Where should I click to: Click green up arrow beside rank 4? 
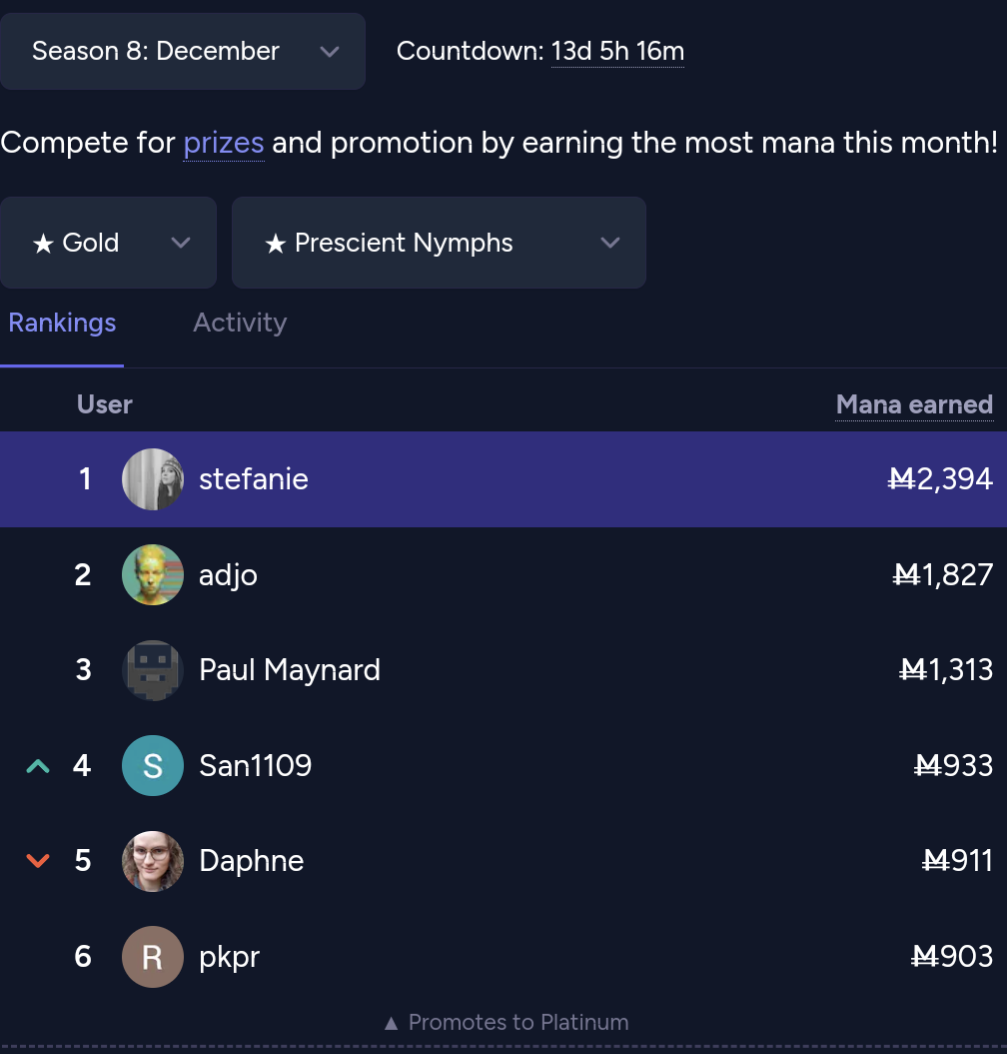pos(38,766)
